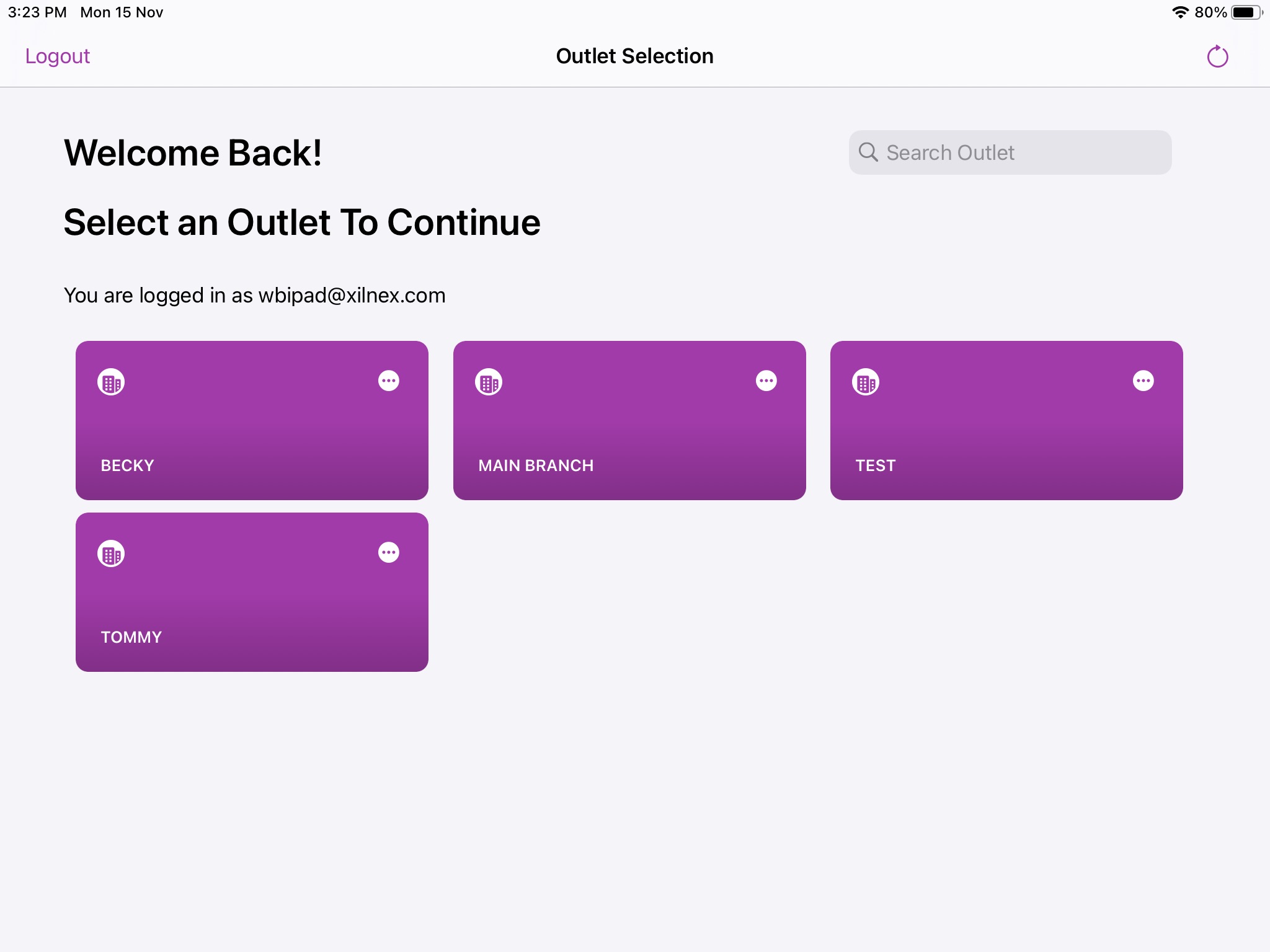Select the BECKY outlet to continue

coord(251,420)
